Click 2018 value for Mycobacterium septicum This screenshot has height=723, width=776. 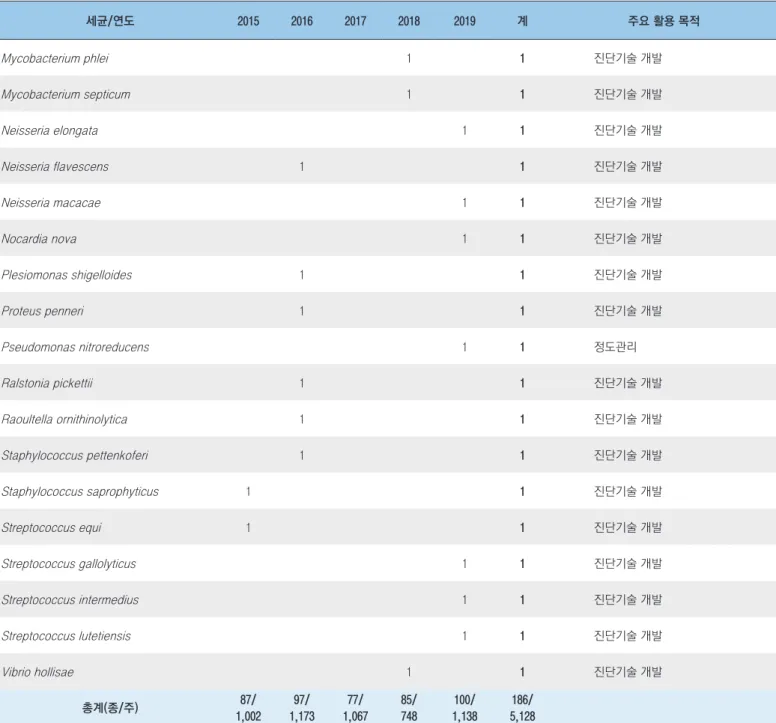pos(409,95)
